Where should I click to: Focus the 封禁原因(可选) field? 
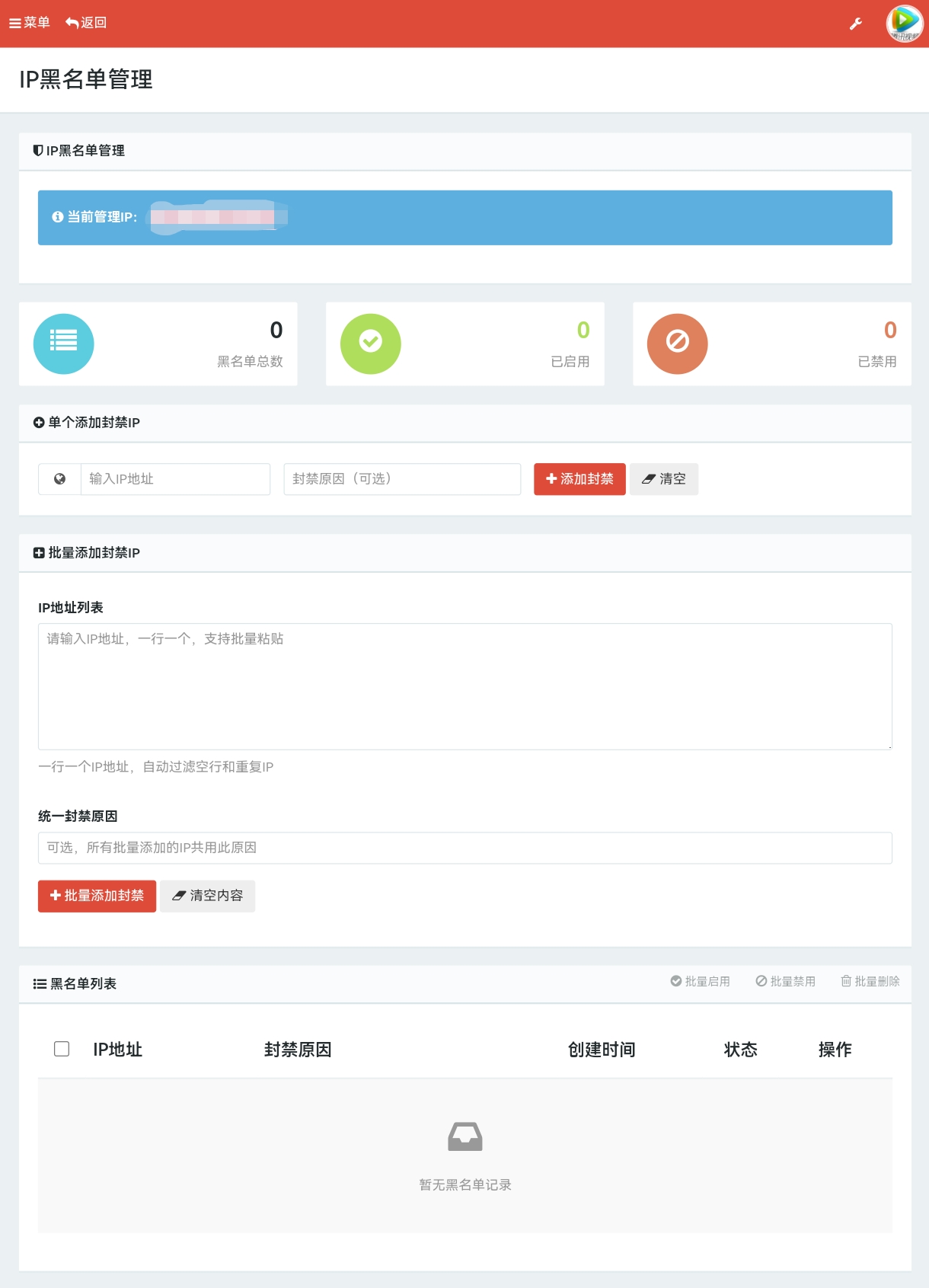click(402, 479)
